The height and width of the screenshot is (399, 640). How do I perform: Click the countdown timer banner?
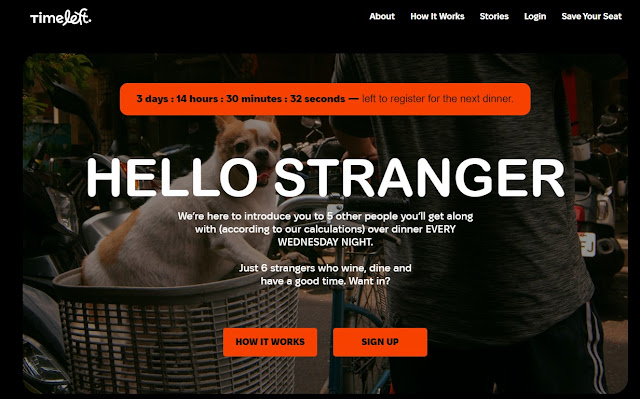coord(325,99)
